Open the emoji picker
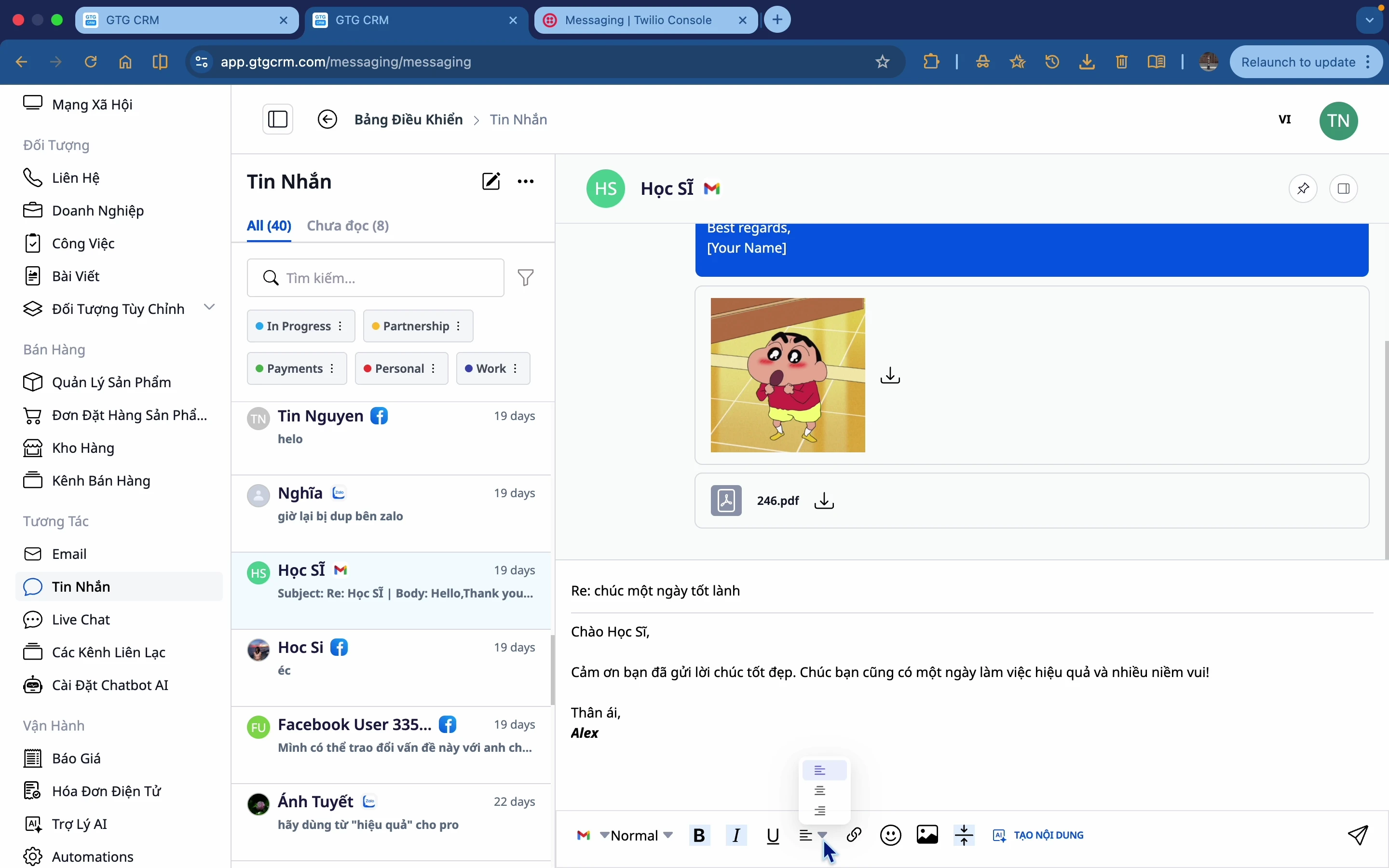Screen dimensions: 1389x868 pos(891,835)
